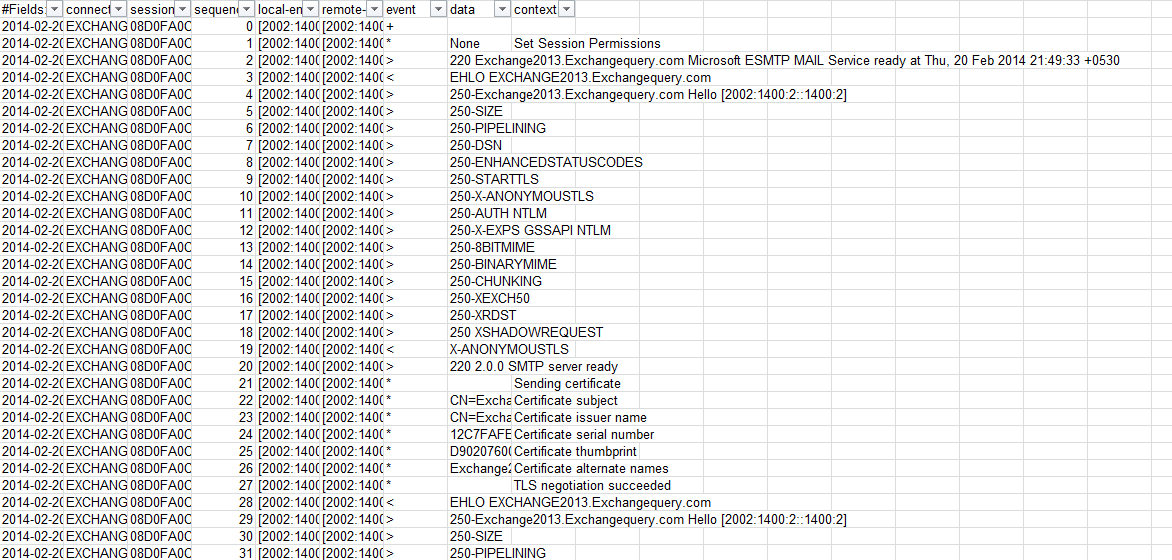Click the 'None' data cell
This screenshot has width=1172, height=560.
tap(465, 43)
